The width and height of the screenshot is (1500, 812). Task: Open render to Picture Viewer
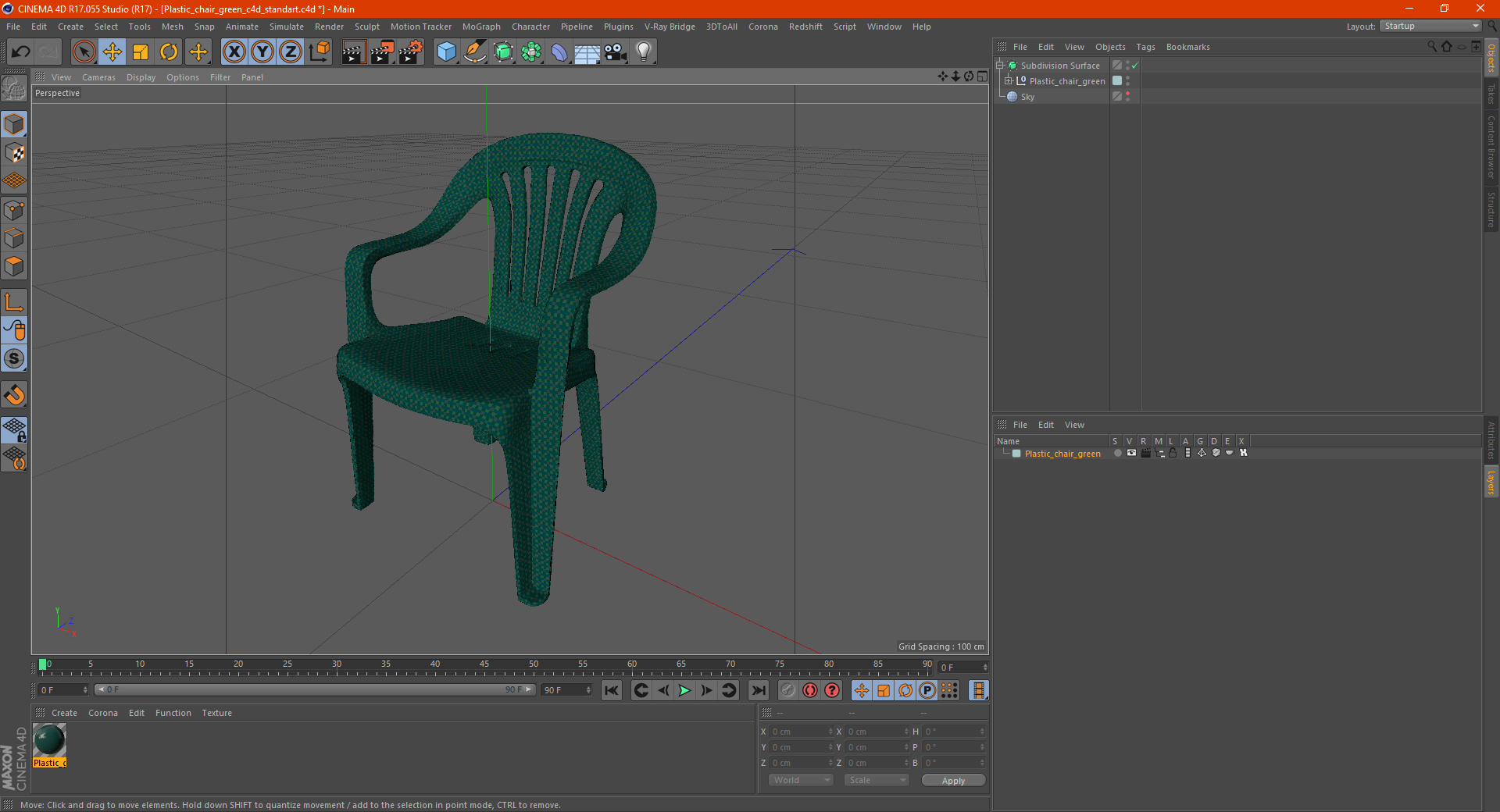(382, 52)
